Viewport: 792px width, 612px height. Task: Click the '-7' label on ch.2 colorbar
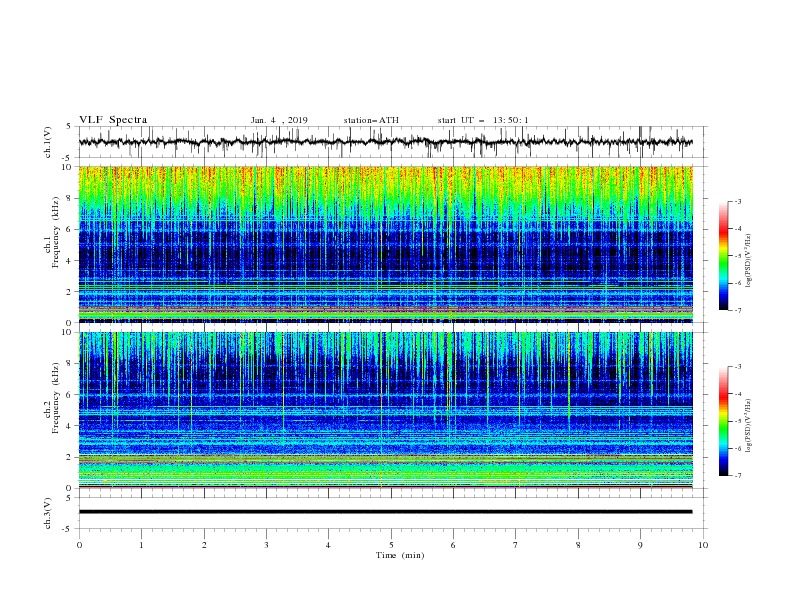coord(737,475)
